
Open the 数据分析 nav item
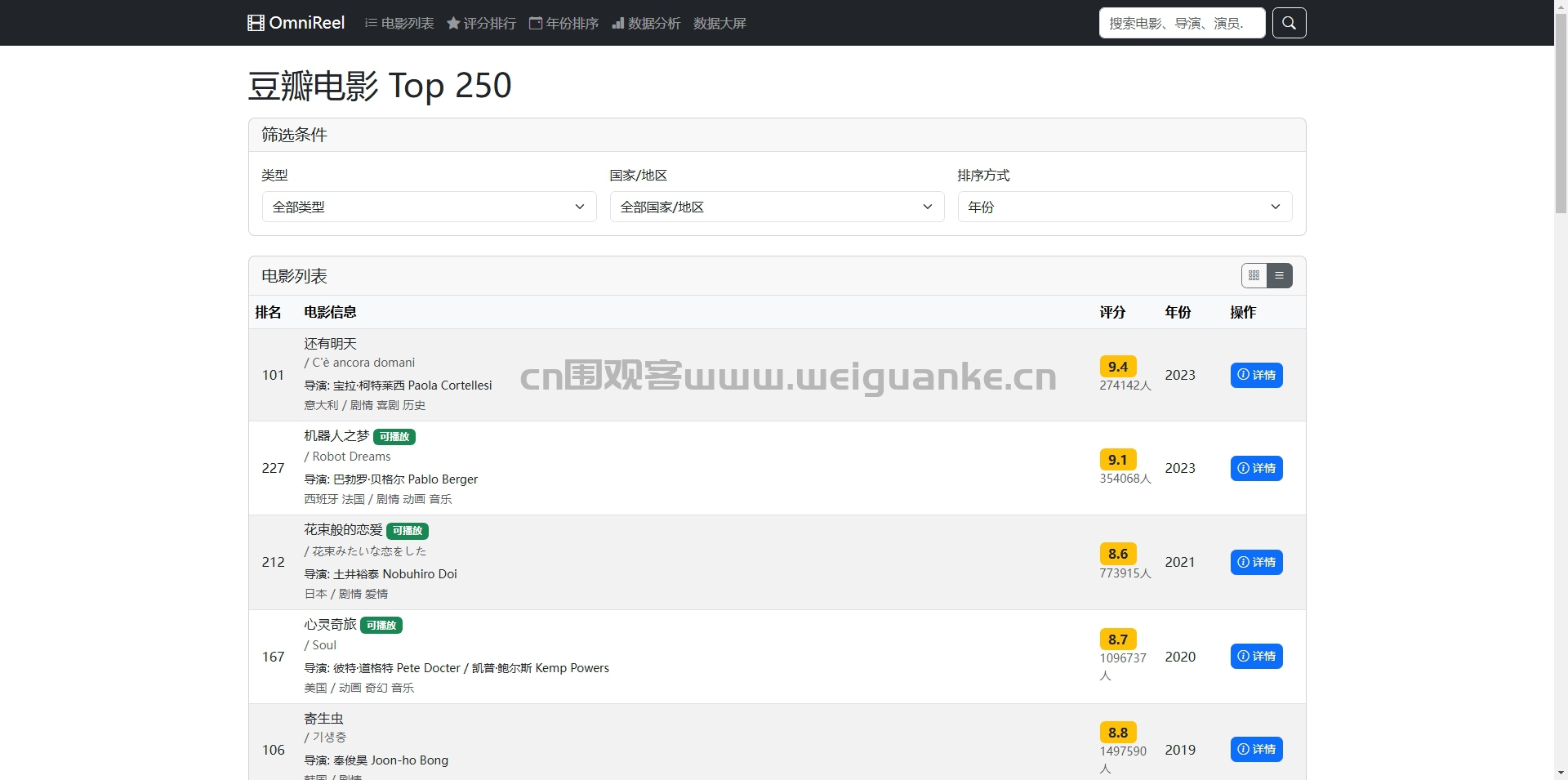646,23
